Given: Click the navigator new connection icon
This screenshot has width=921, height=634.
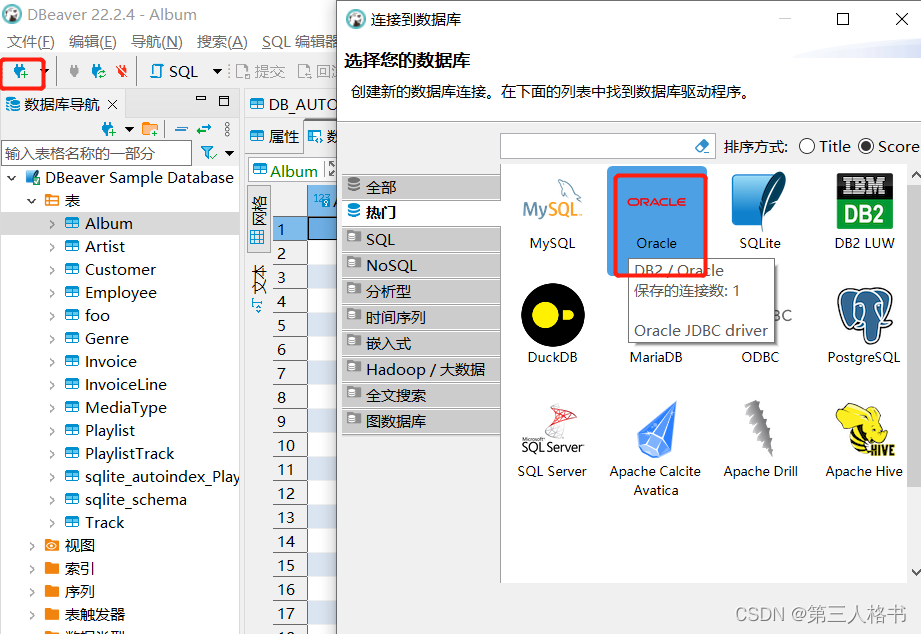Looking at the screenshot, I should [109, 129].
